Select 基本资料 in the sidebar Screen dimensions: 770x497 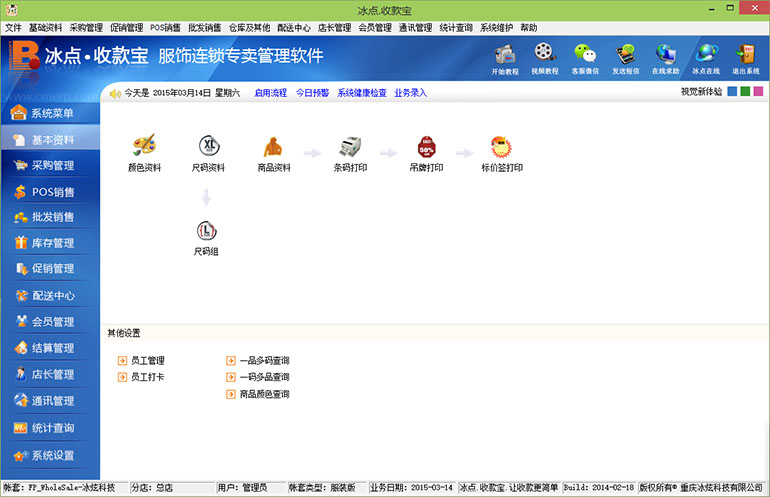50,139
